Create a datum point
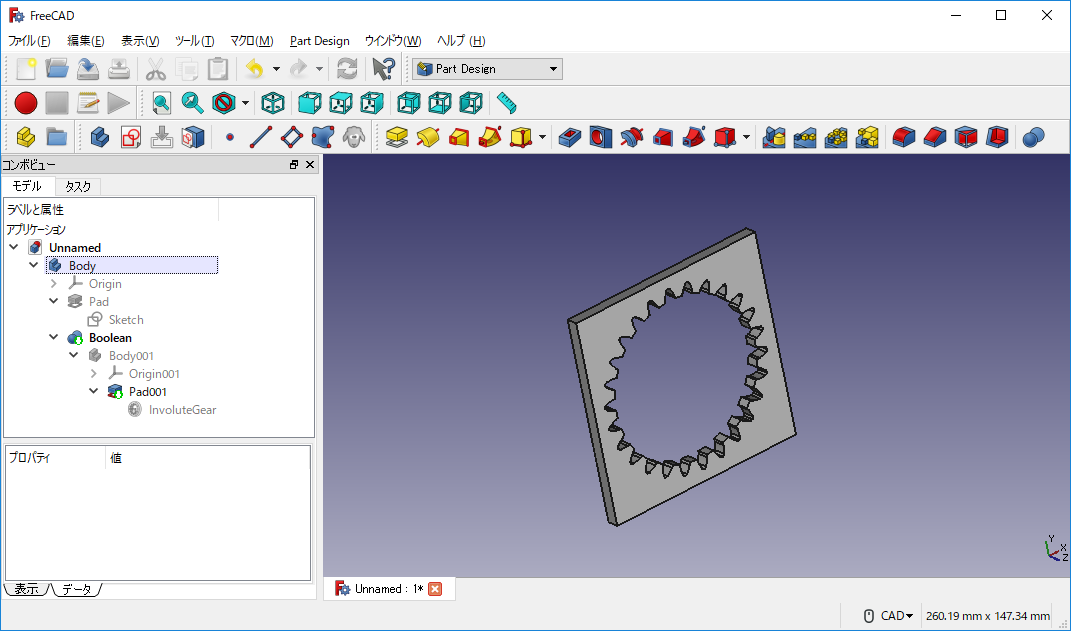The height and width of the screenshot is (631, 1071). [230, 137]
